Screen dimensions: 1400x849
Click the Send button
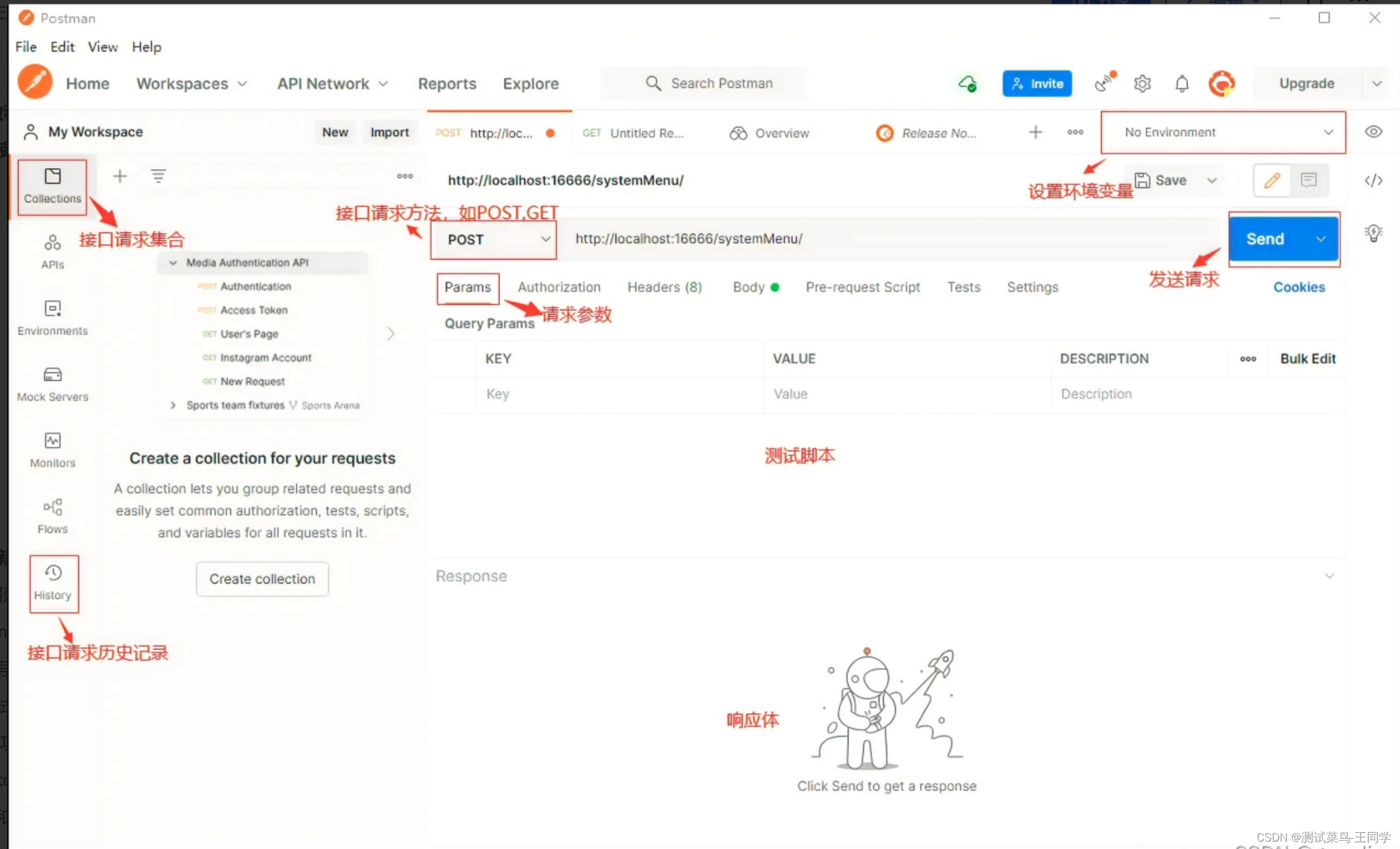tap(1265, 239)
